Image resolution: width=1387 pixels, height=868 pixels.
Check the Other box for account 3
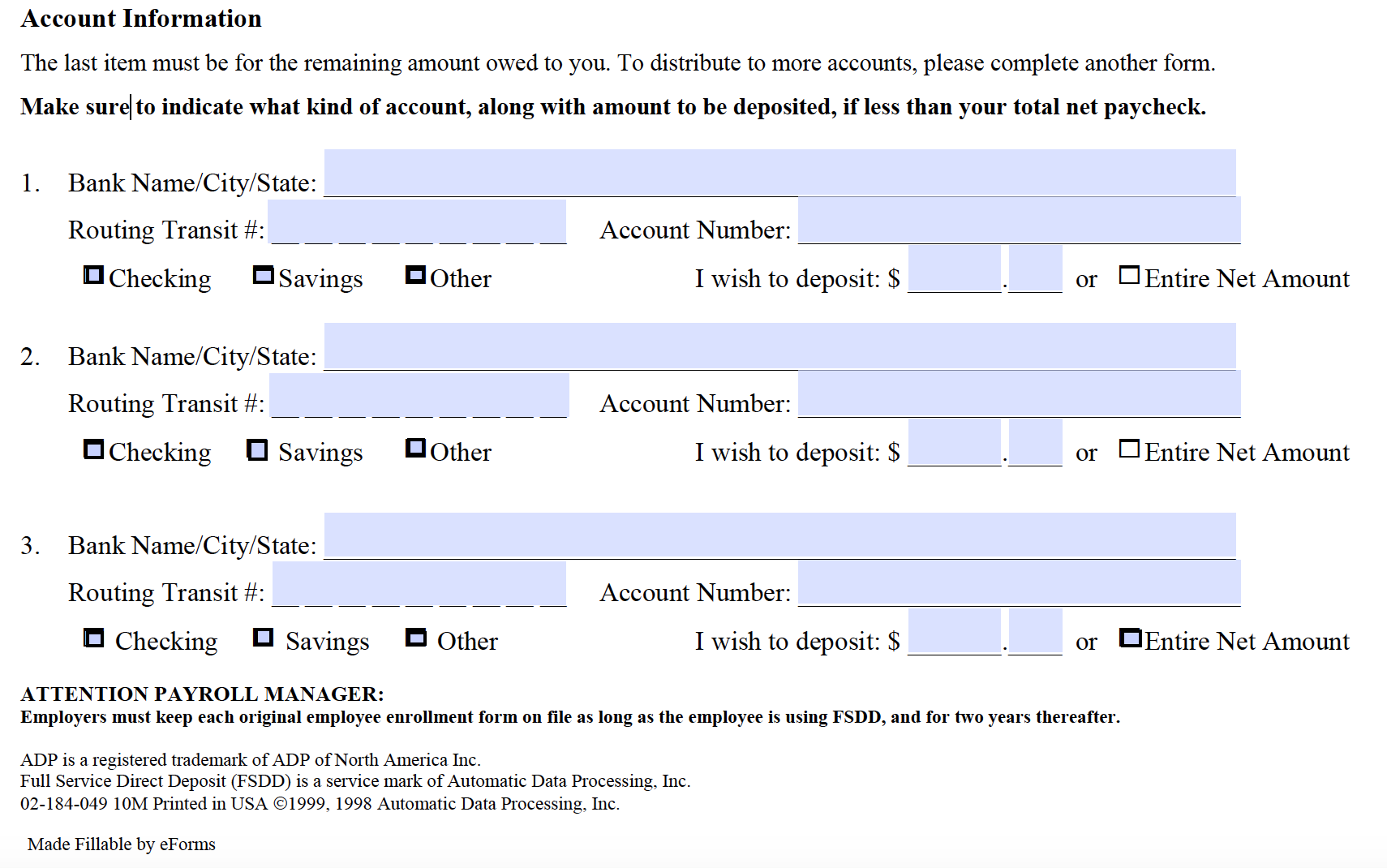point(416,638)
